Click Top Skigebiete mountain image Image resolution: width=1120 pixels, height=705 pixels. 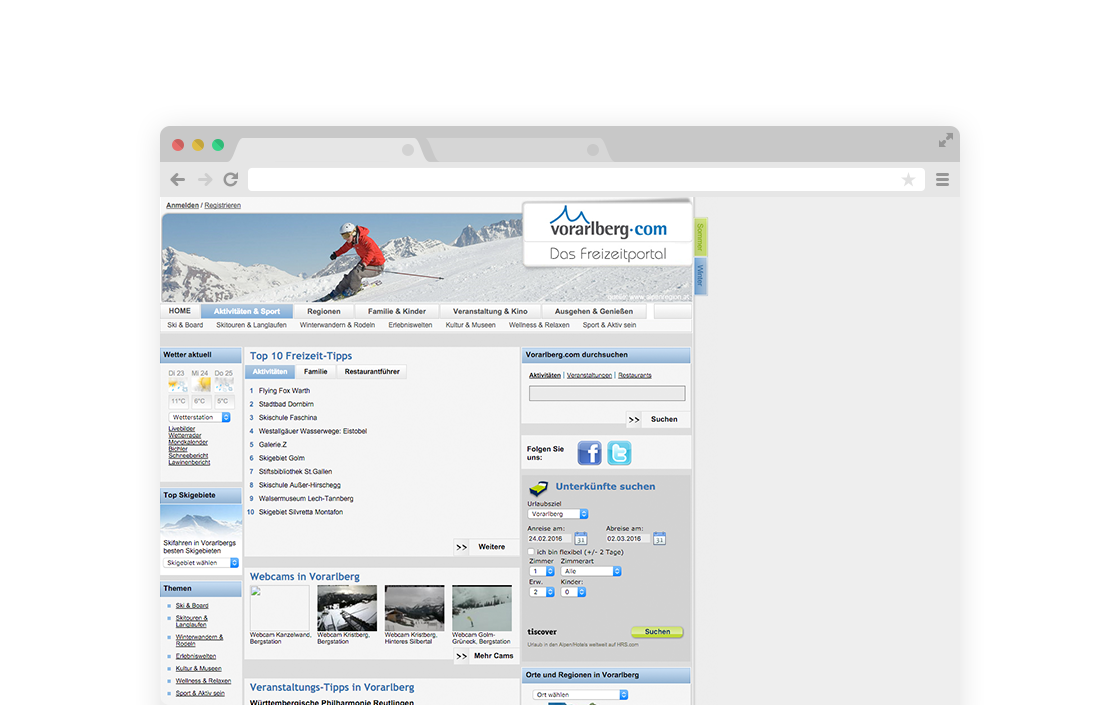[x=201, y=521]
